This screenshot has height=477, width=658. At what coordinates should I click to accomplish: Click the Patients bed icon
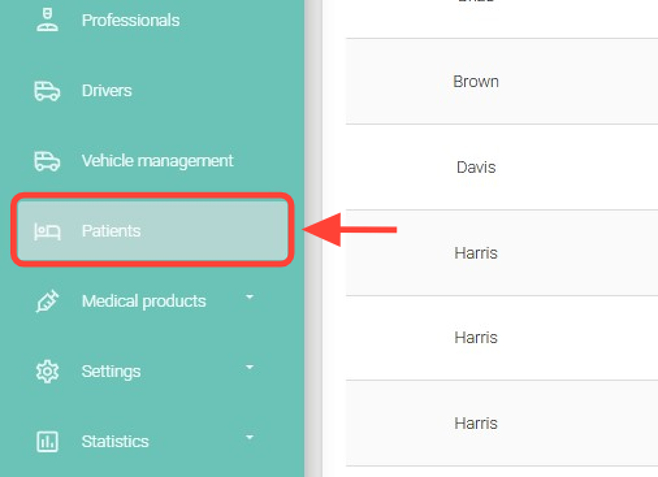coord(47,231)
